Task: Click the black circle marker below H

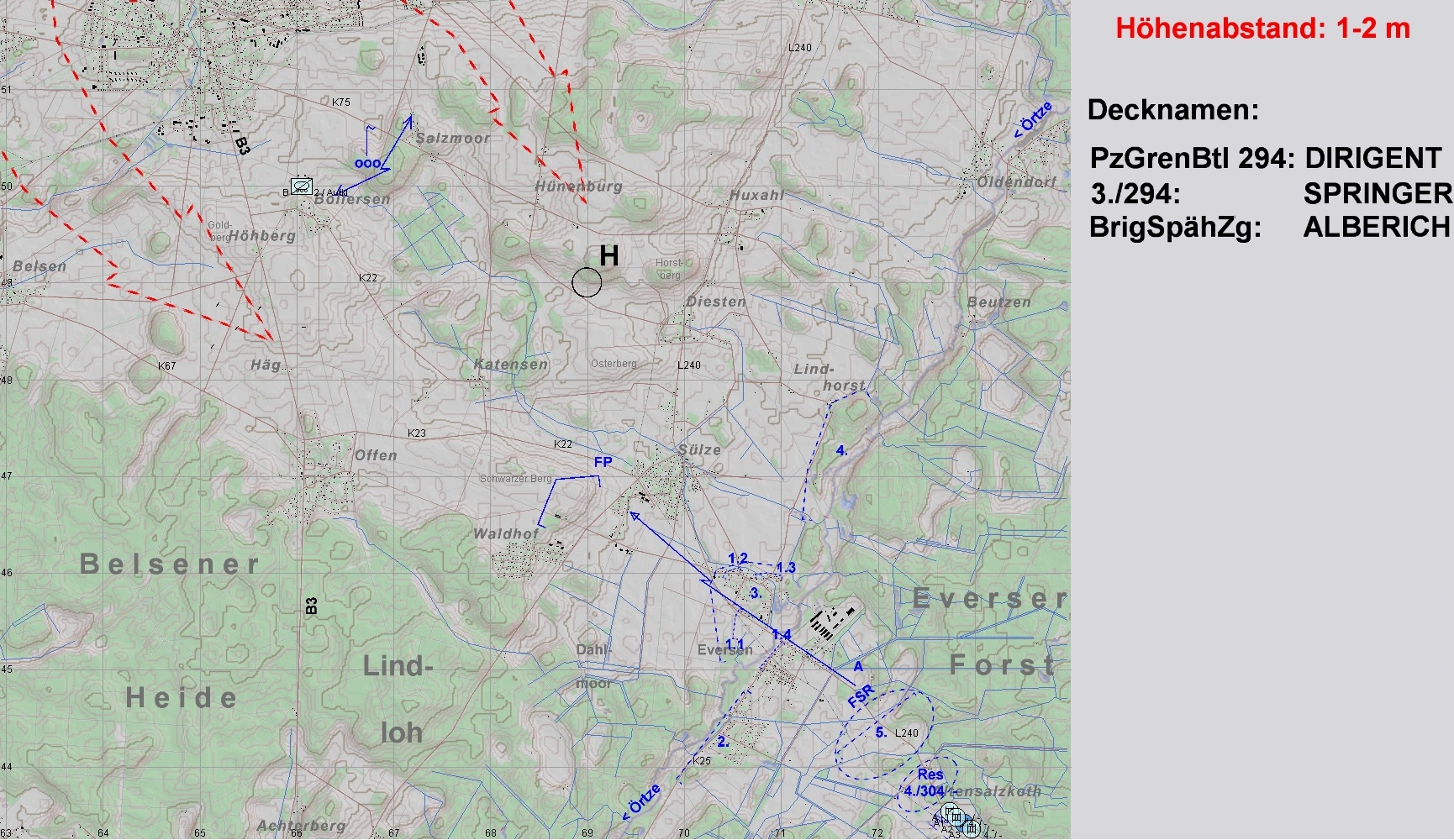Action: pyautogui.click(x=587, y=283)
